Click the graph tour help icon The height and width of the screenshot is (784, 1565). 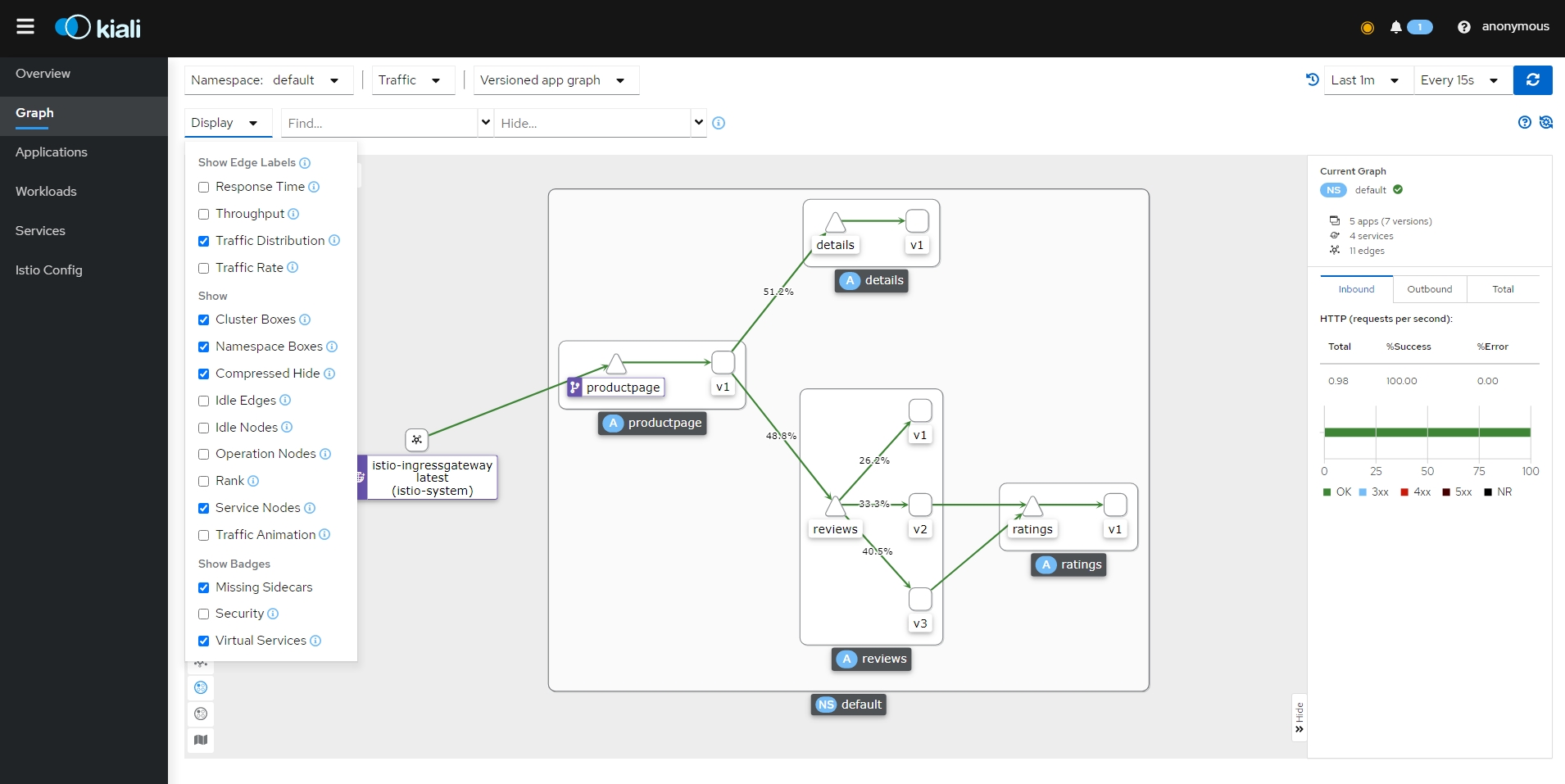tap(1524, 122)
